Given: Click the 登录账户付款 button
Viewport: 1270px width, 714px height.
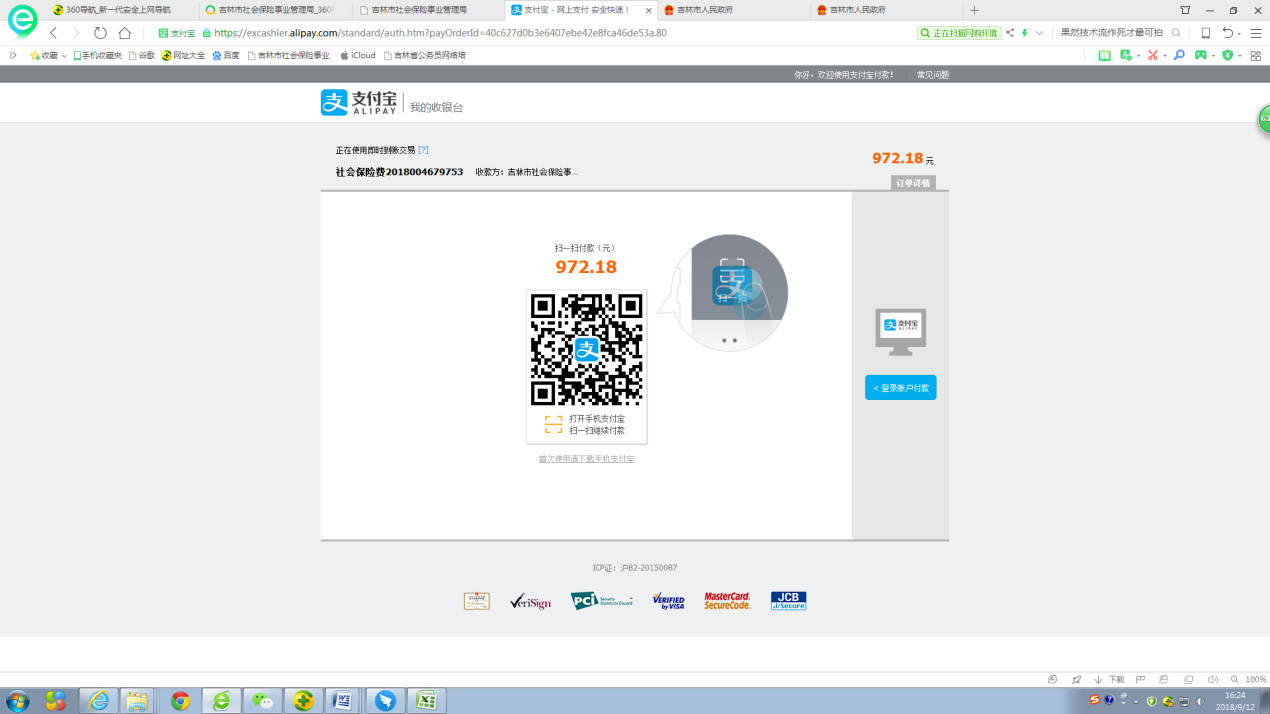Looking at the screenshot, I should click(901, 388).
